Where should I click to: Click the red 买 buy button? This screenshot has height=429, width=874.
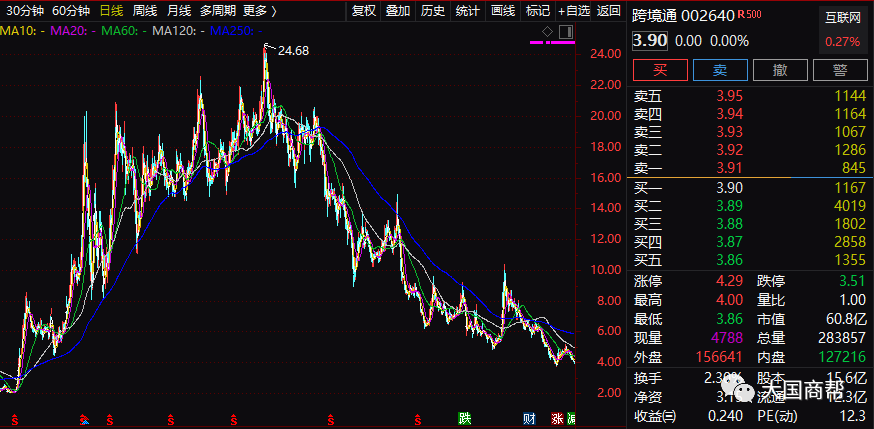pyautogui.click(x=661, y=70)
